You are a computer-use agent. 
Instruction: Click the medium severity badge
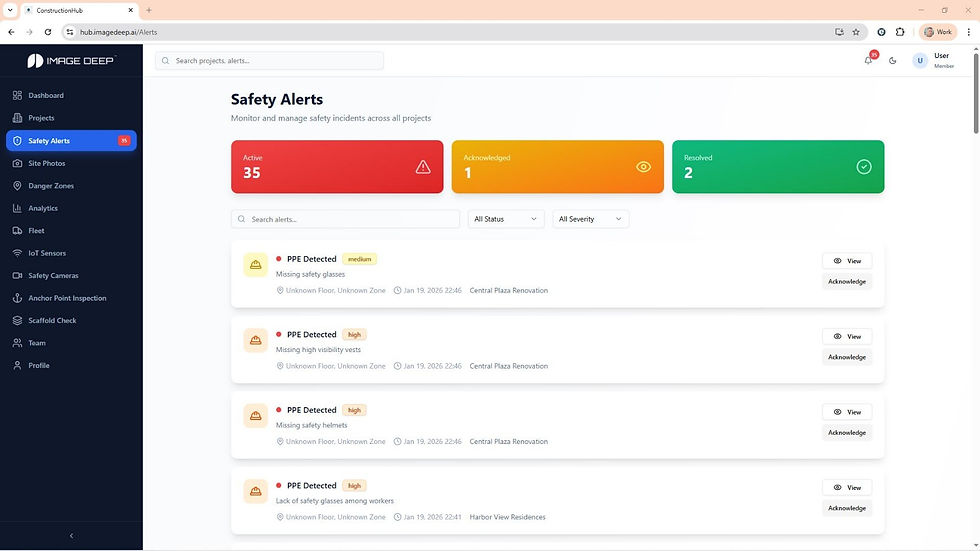(x=359, y=259)
